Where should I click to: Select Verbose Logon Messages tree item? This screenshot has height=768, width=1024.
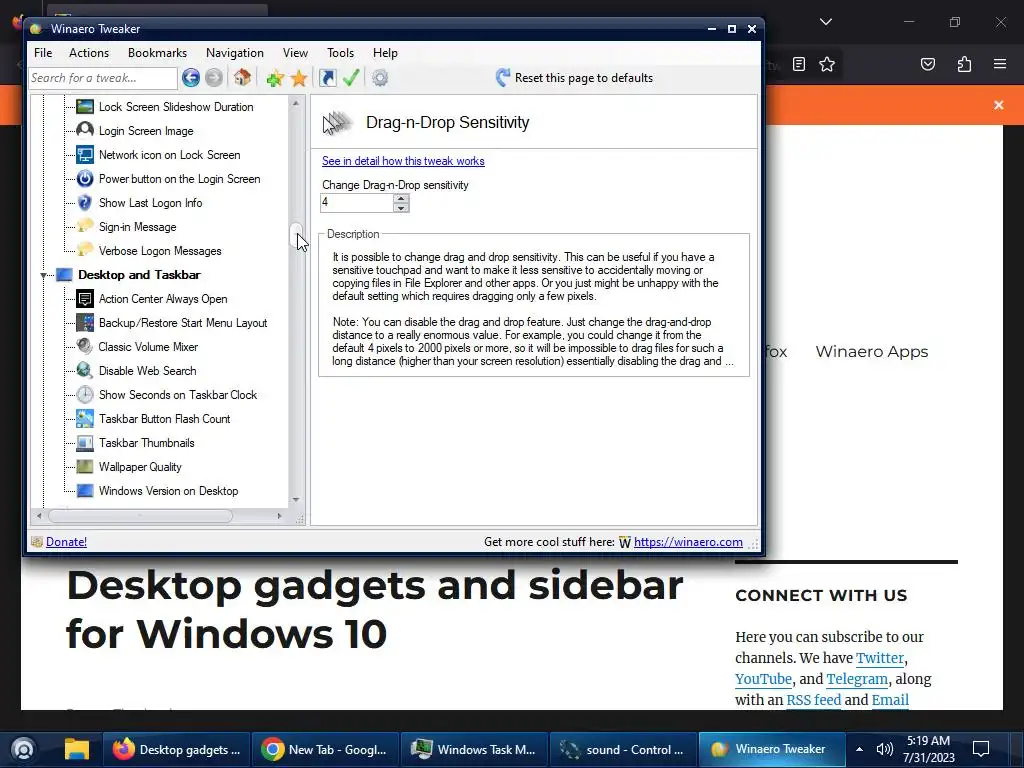159,251
